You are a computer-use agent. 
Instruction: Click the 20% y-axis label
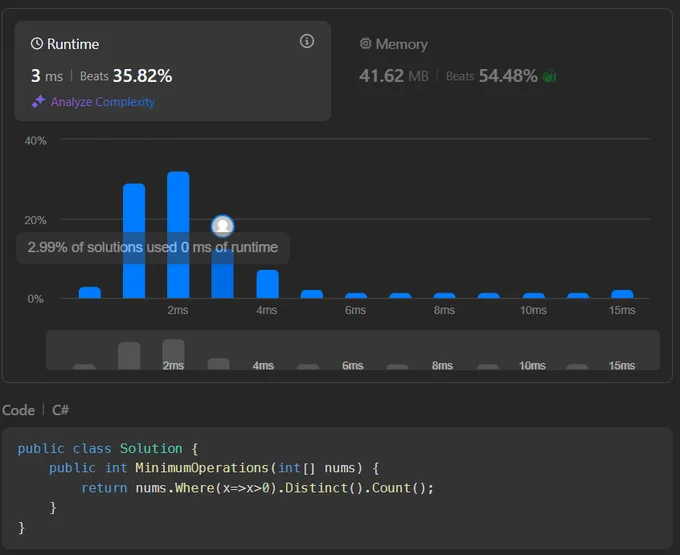pyautogui.click(x=36, y=220)
